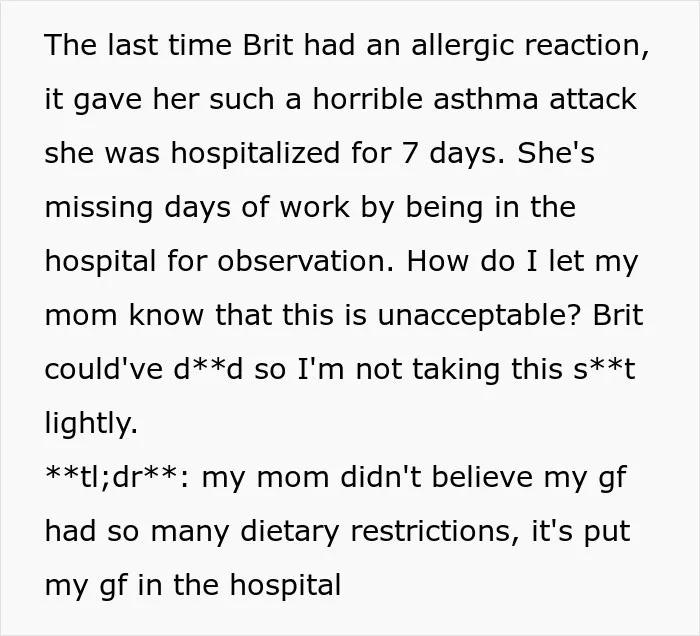Click the "**tl;dr**" marker text
700x636 pixels.
coord(113,477)
